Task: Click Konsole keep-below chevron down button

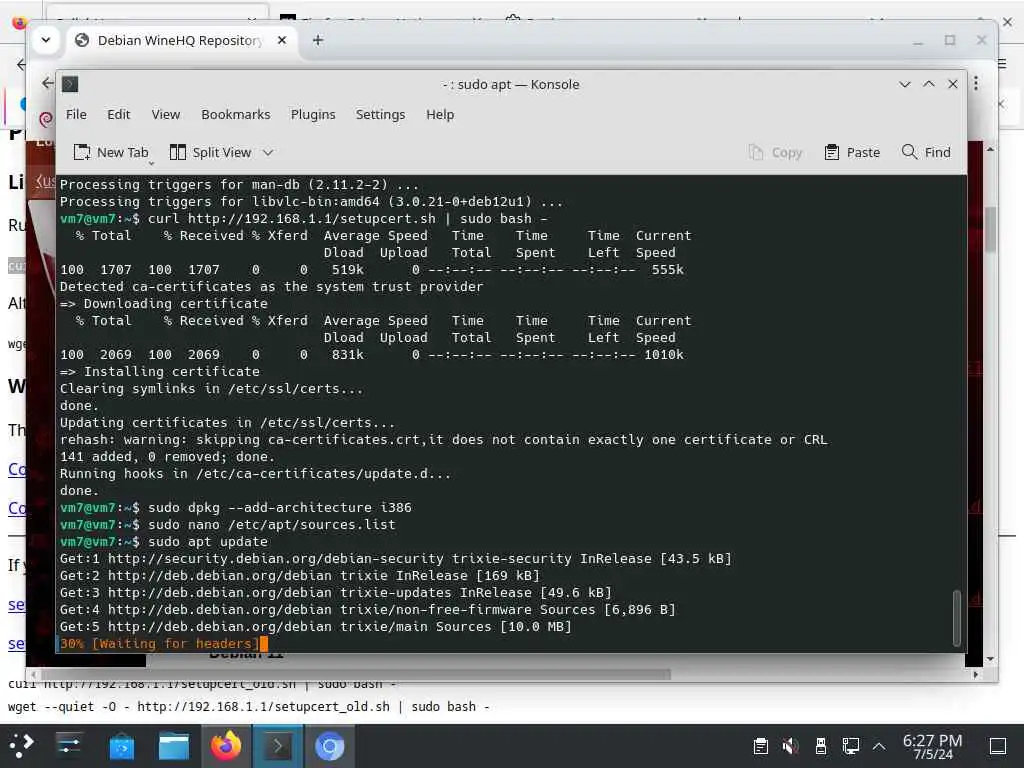Action: [x=904, y=84]
